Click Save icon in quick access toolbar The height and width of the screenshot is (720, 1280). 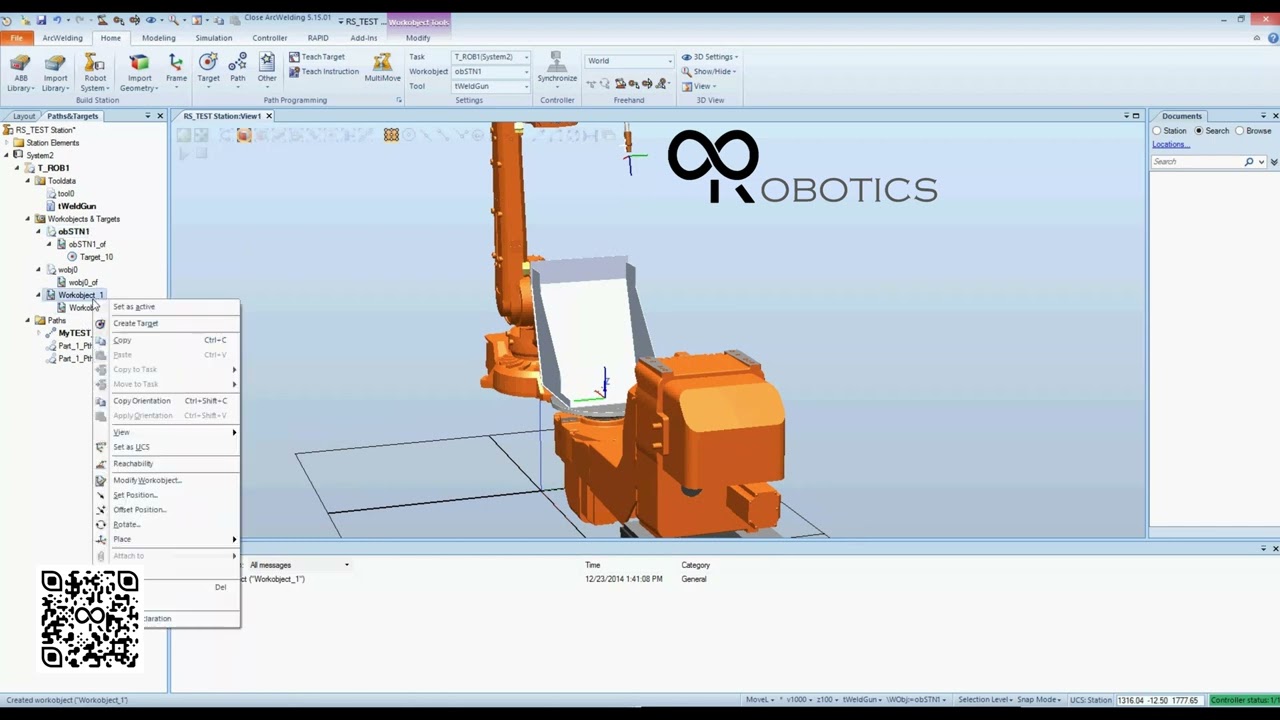[41, 20]
